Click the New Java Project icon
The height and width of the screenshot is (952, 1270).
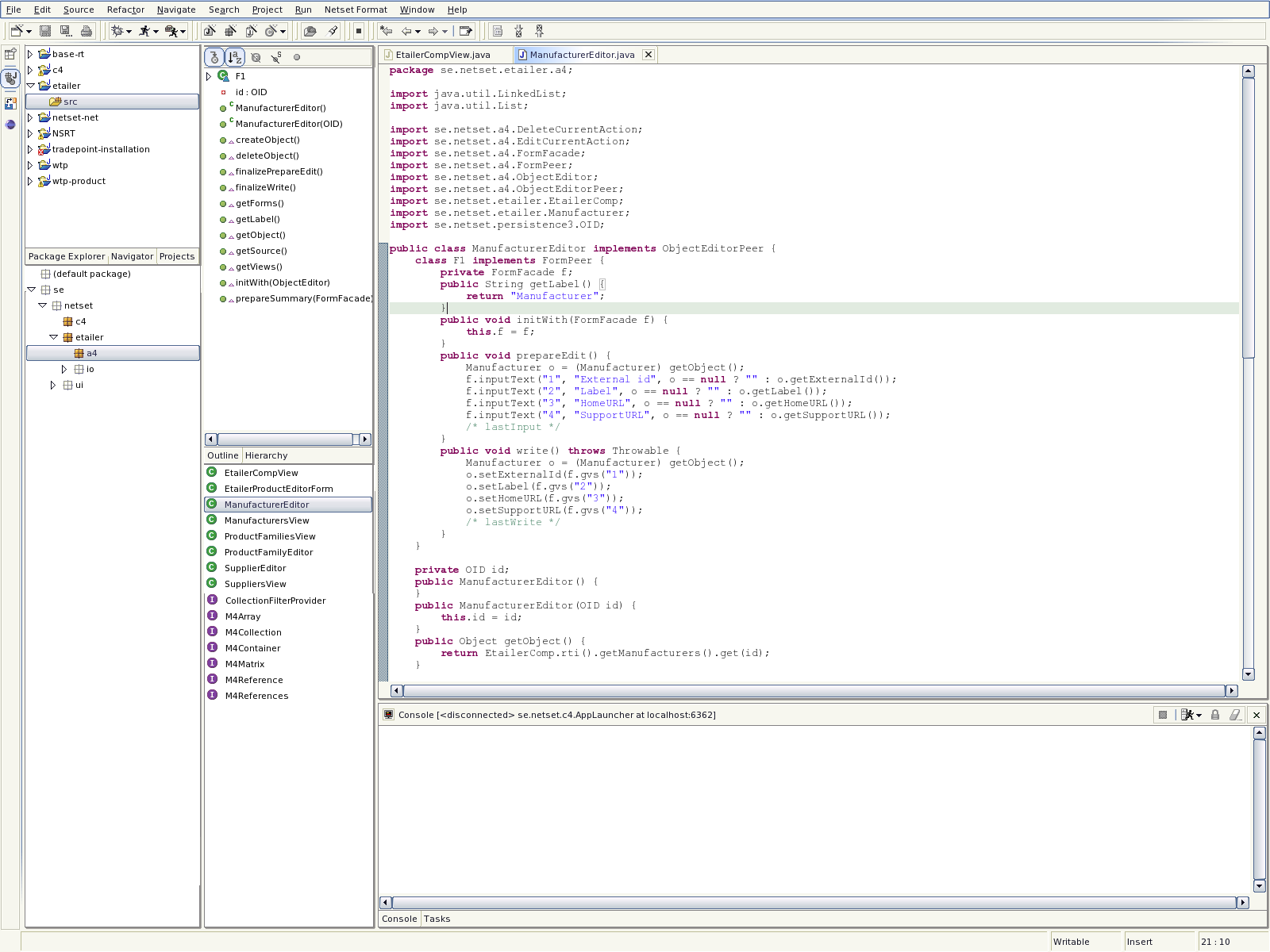click(210, 31)
